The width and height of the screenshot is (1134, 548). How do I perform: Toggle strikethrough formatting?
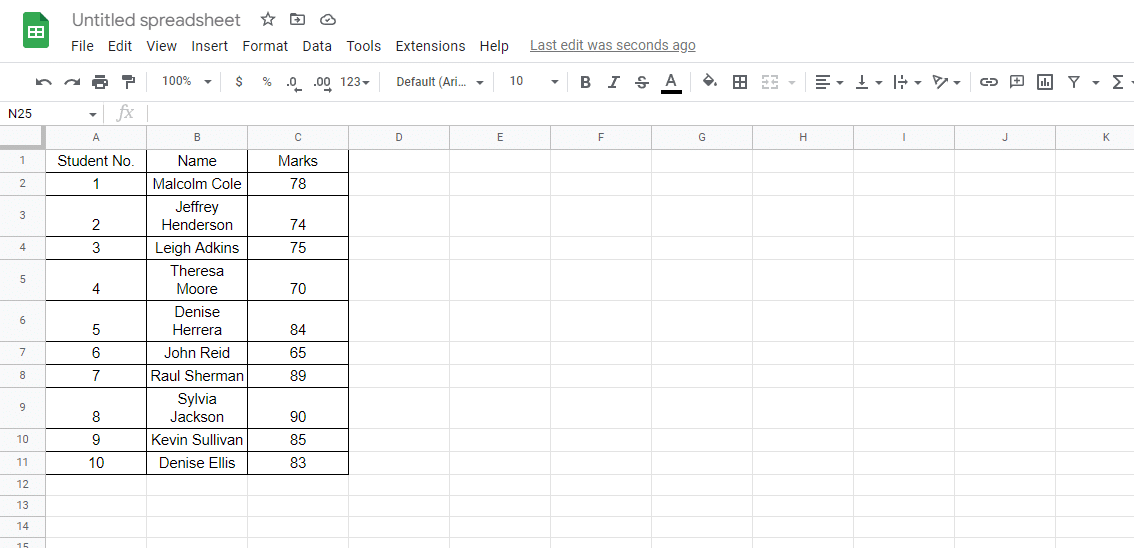point(642,82)
